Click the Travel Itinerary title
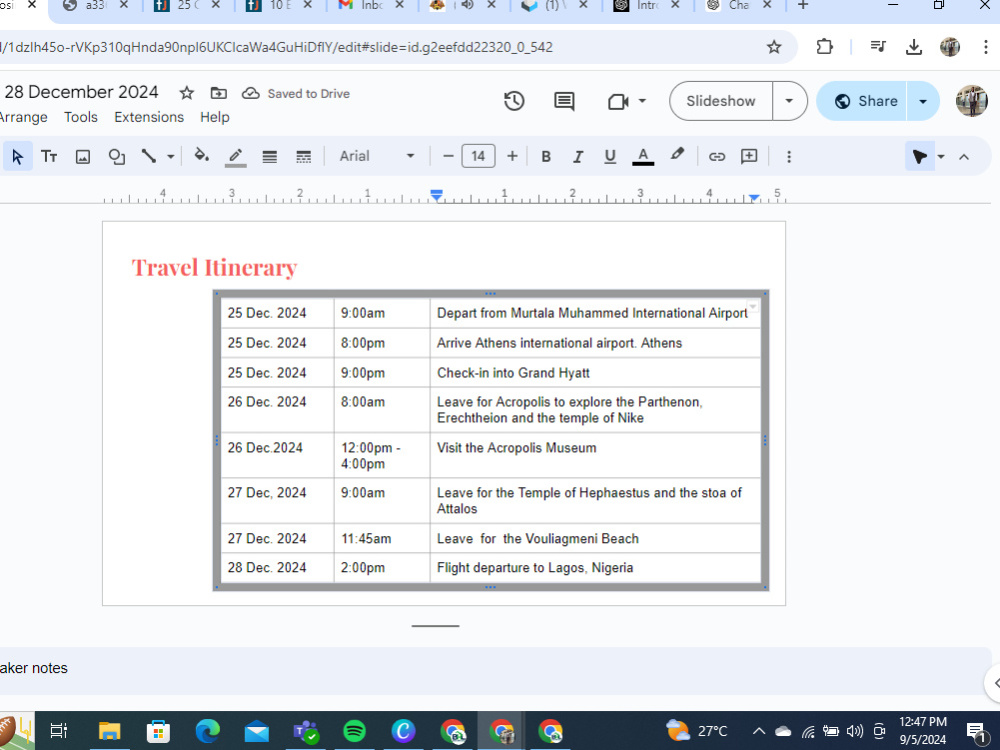 click(x=214, y=267)
